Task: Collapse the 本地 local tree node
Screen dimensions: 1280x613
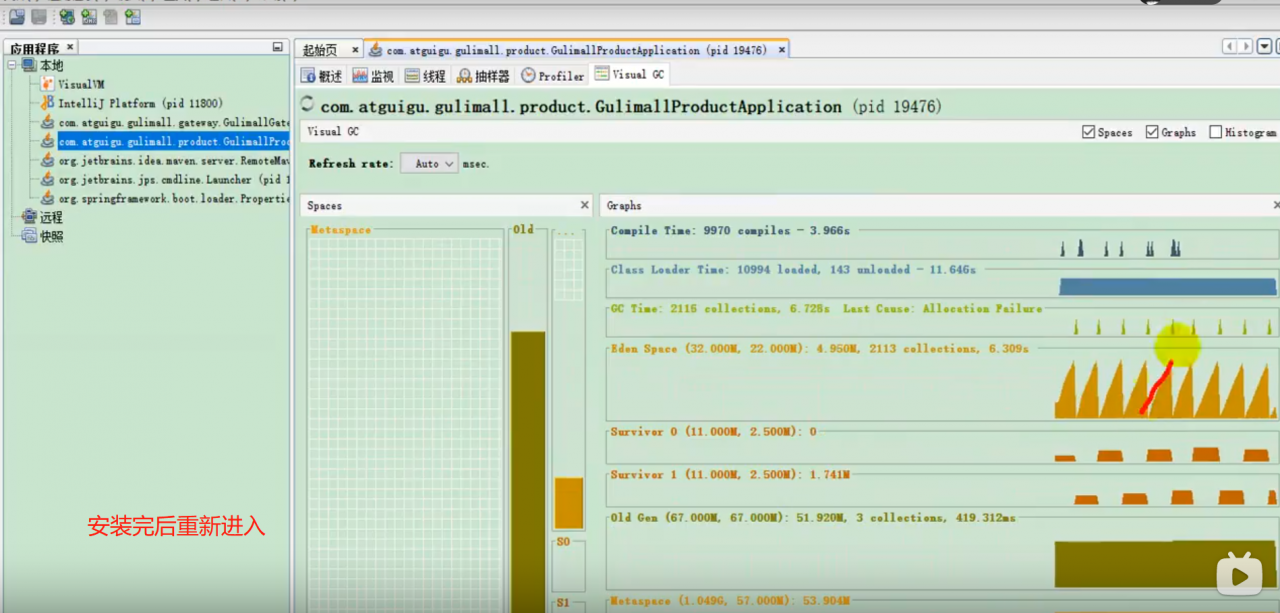Action: coord(12,65)
